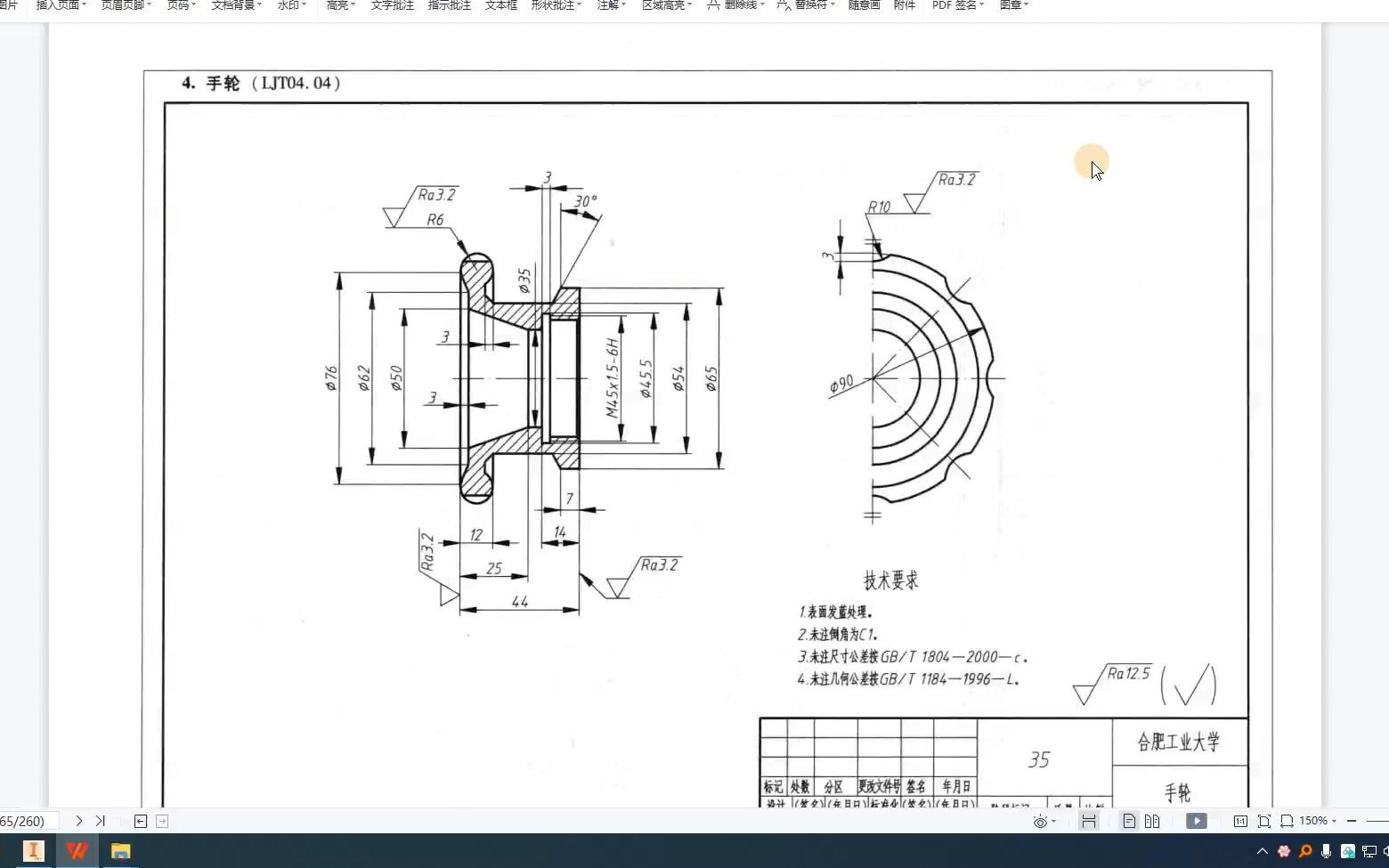Click the page number input field
1389x868 pixels.
pyautogui.click(x=27, y=821)
